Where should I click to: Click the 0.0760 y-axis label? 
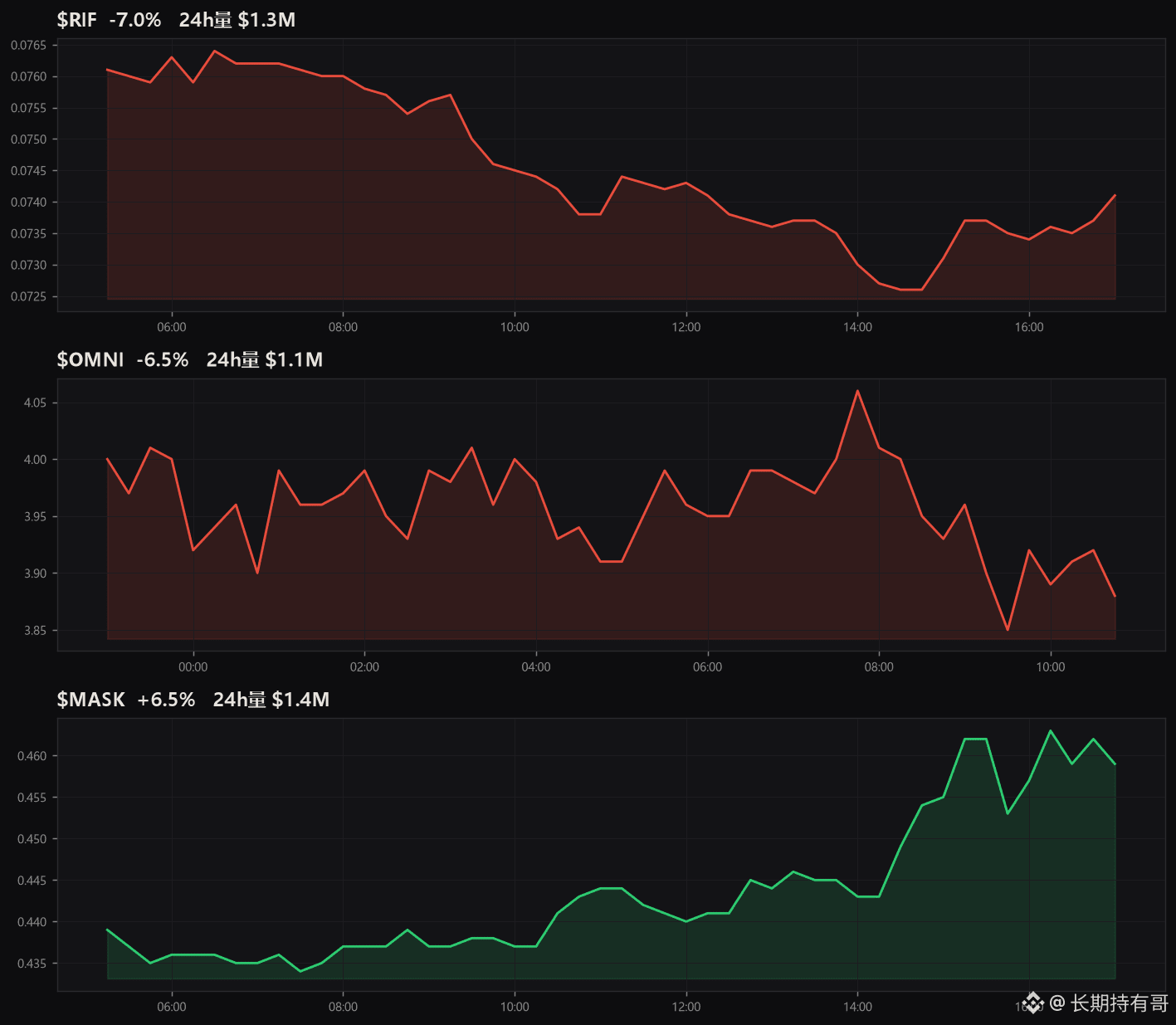(x=29, y=76)
